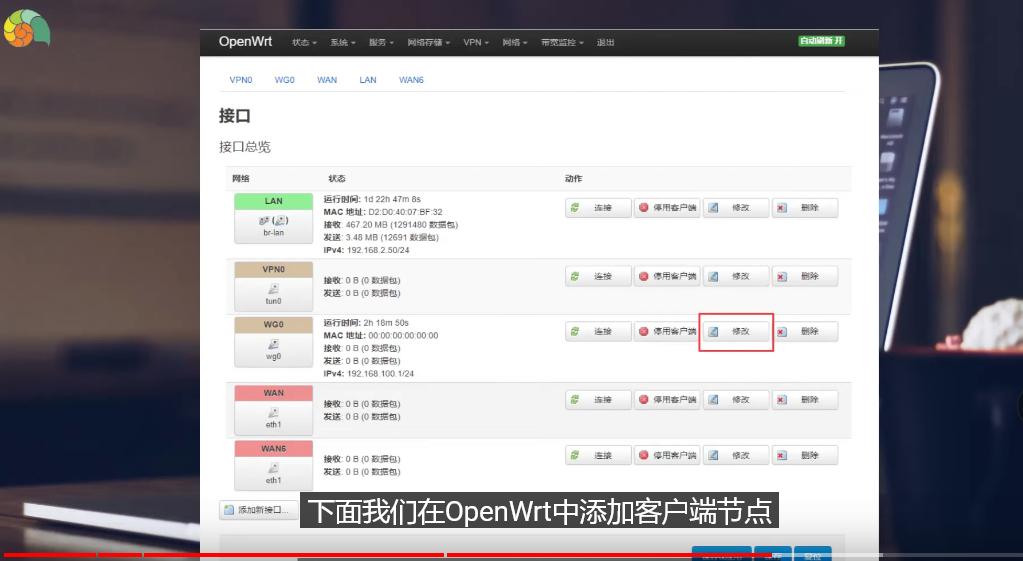Click the 状态 column header in table
Screen dimensions: 1023x561
pos(337,178)
